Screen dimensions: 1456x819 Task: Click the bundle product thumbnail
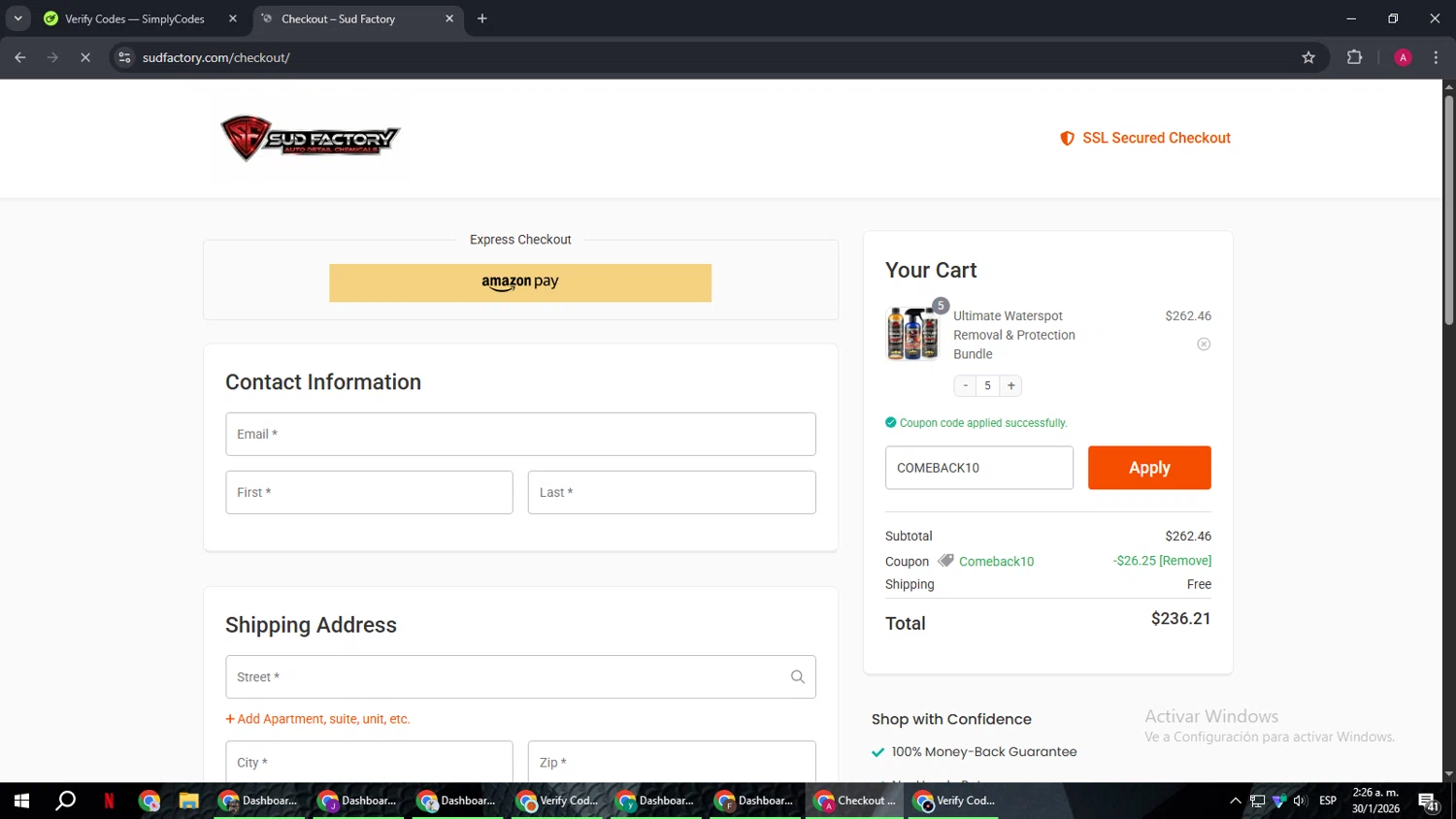[913, 333]
